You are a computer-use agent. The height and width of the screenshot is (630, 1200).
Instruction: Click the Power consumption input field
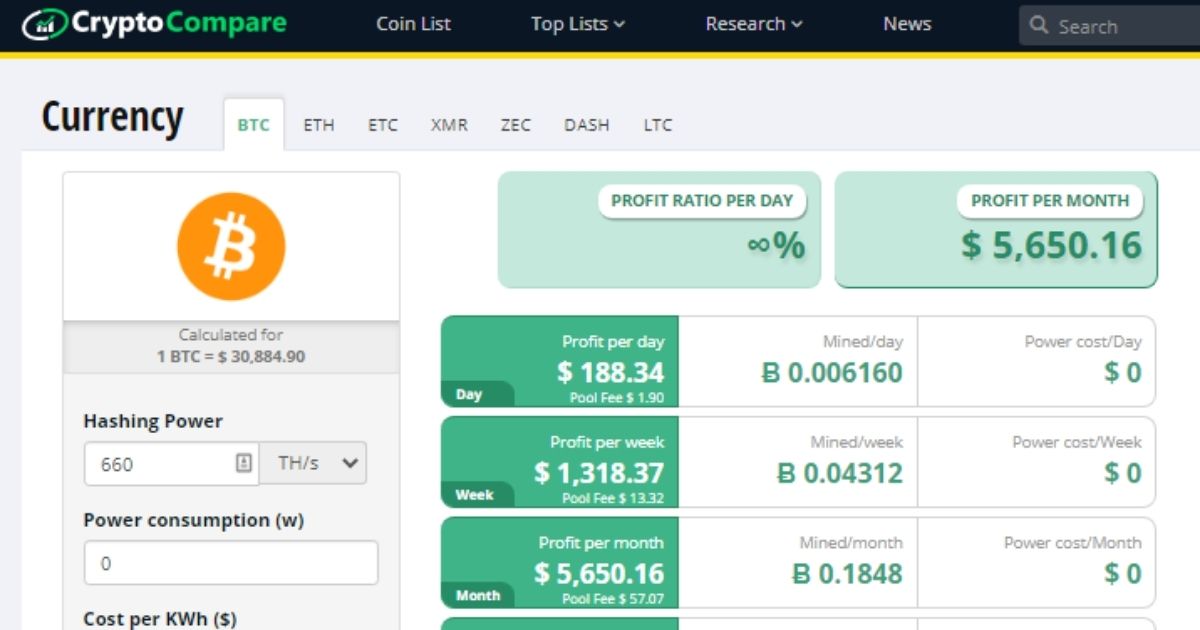click(230, 562)
